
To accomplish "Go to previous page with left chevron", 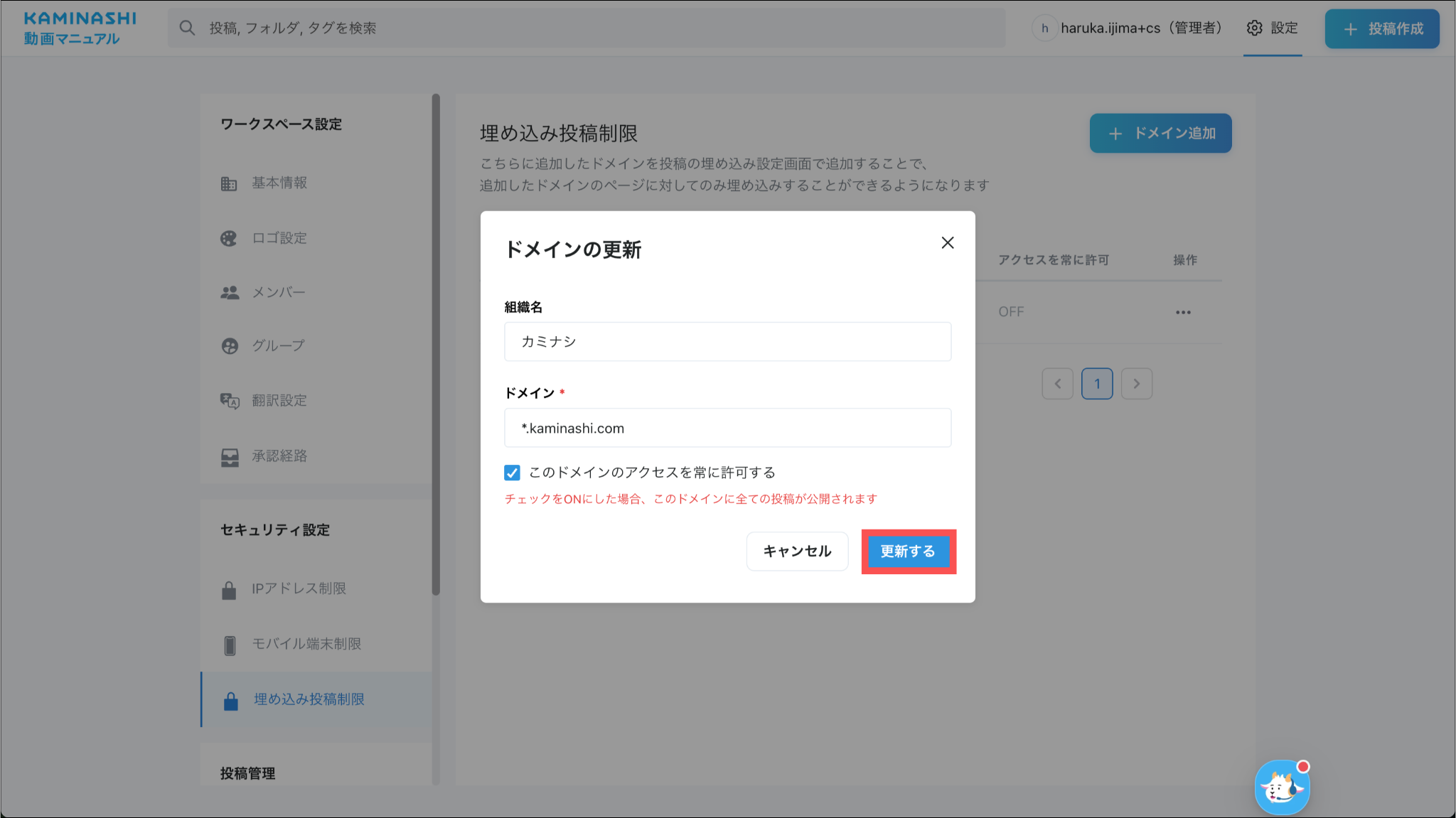I will pyautogui.click(x=1057, y=384).
